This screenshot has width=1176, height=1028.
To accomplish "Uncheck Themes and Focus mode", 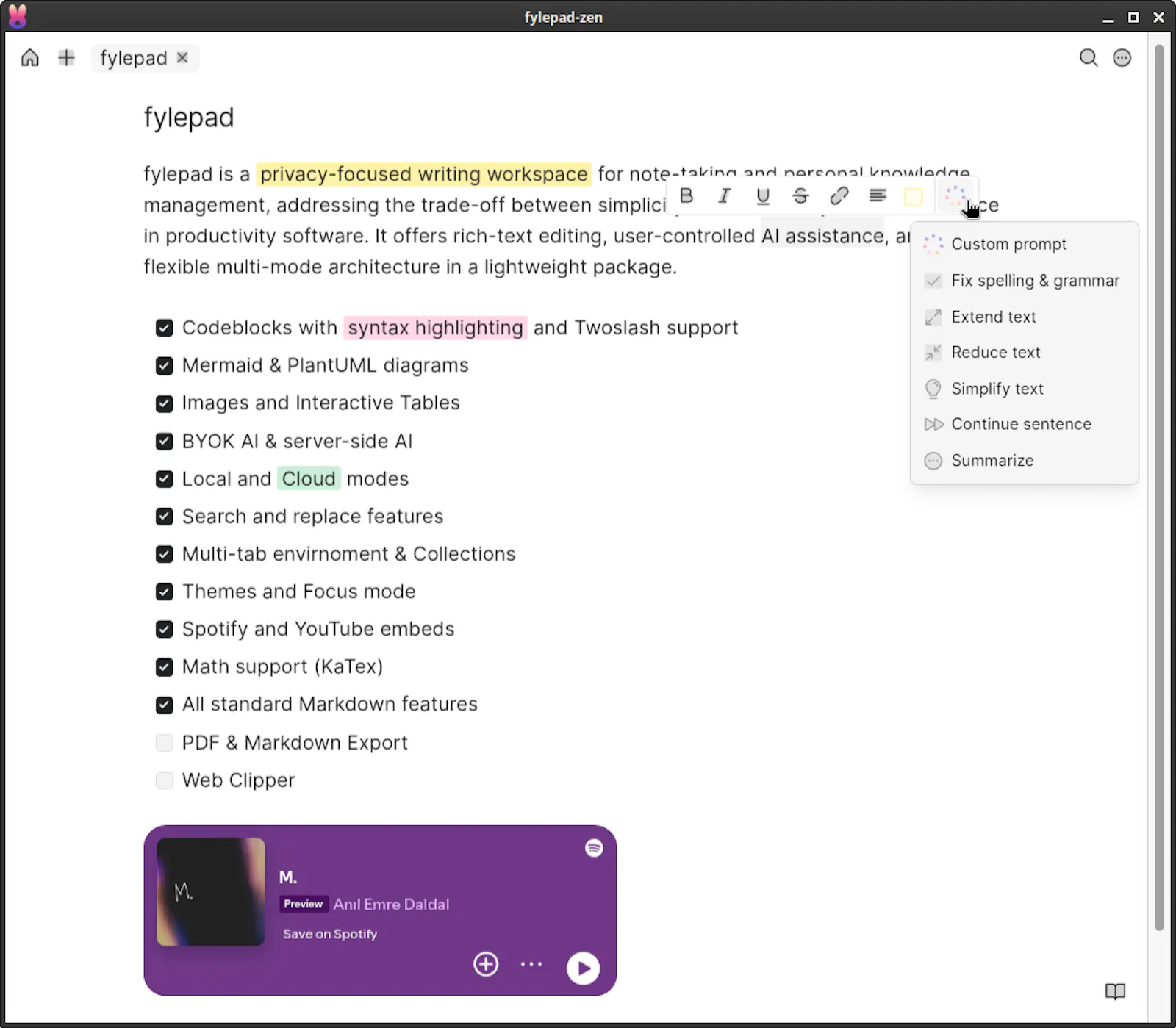I will (x=165, y=592).
